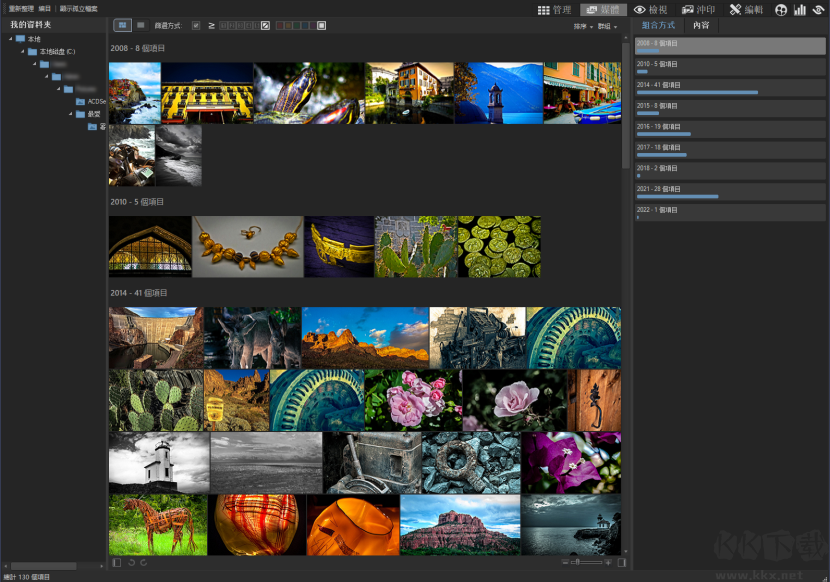
Task: Open the 群組 group dropdown
Action: tap(606, 26)
